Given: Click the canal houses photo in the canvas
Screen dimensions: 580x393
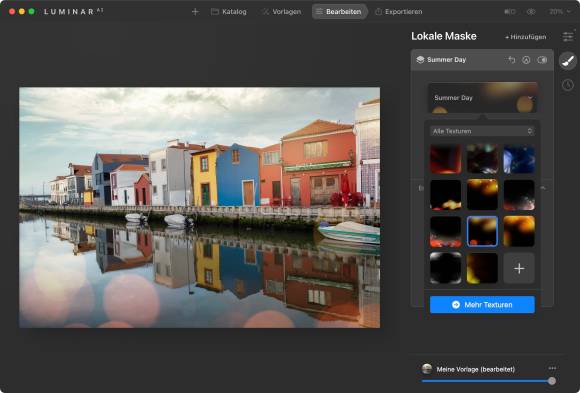Looking at the screenshot, I should 199,207.
